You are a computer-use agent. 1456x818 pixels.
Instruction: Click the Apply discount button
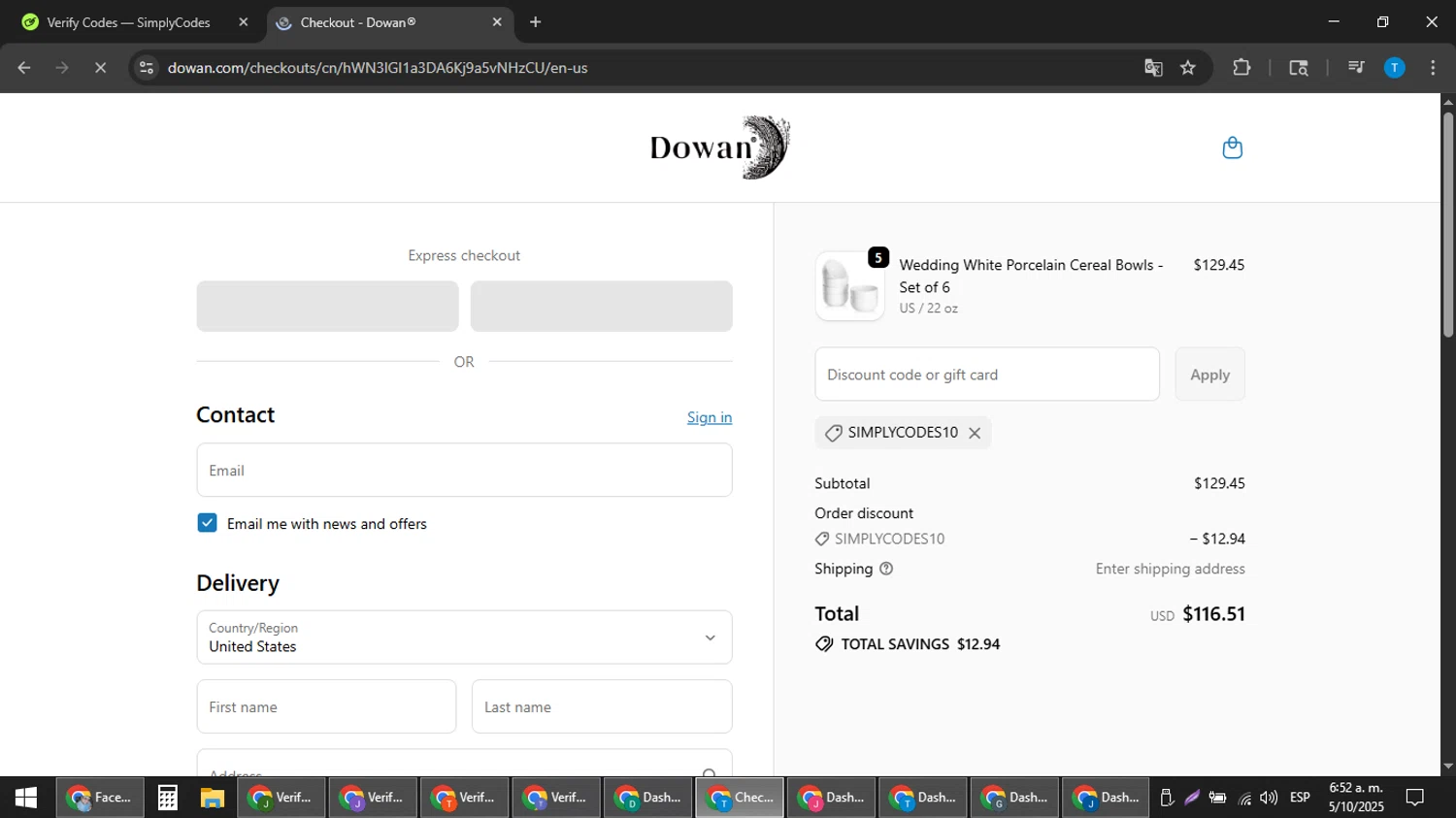(x=1210, y=375)
